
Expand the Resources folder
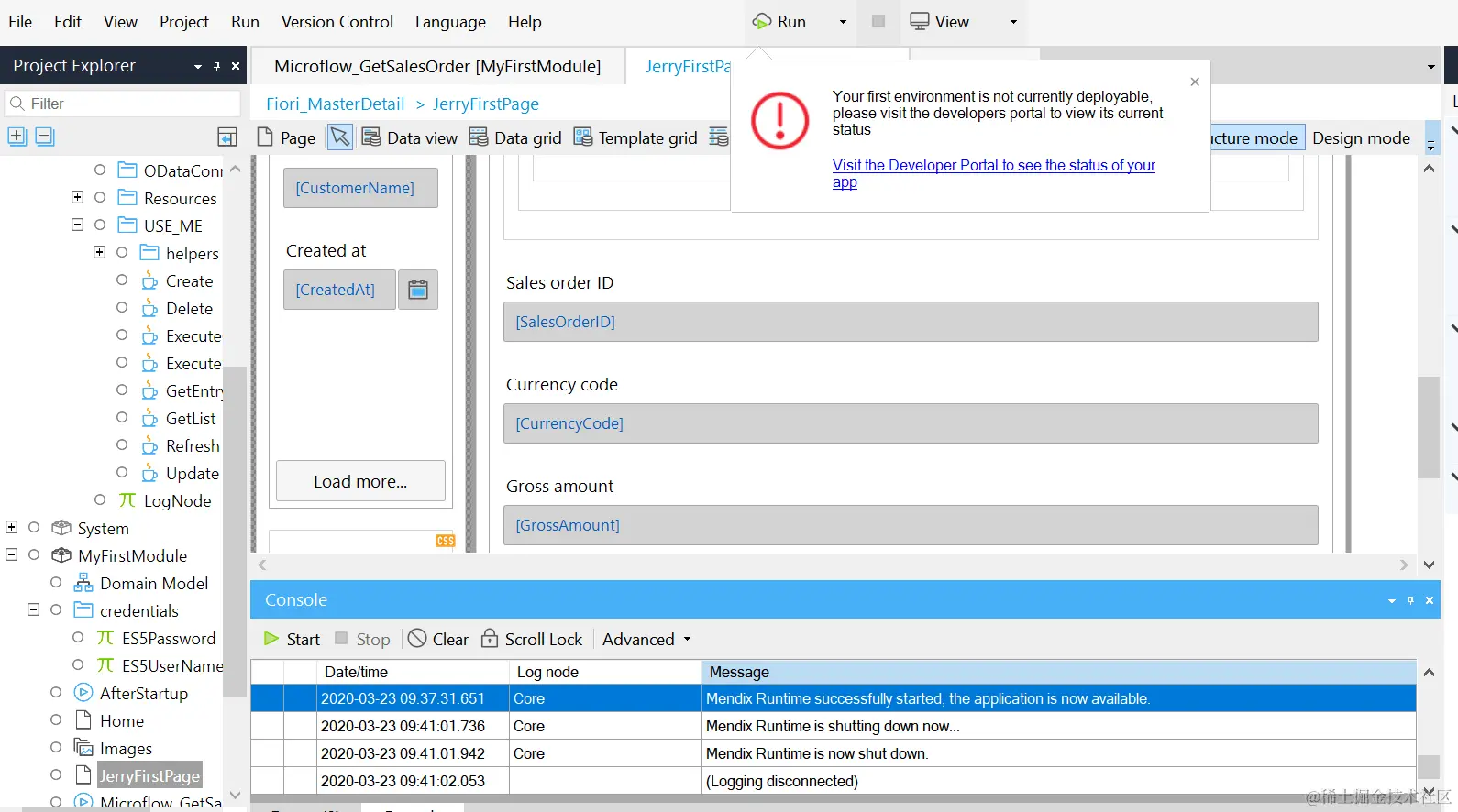click(78, 197)
